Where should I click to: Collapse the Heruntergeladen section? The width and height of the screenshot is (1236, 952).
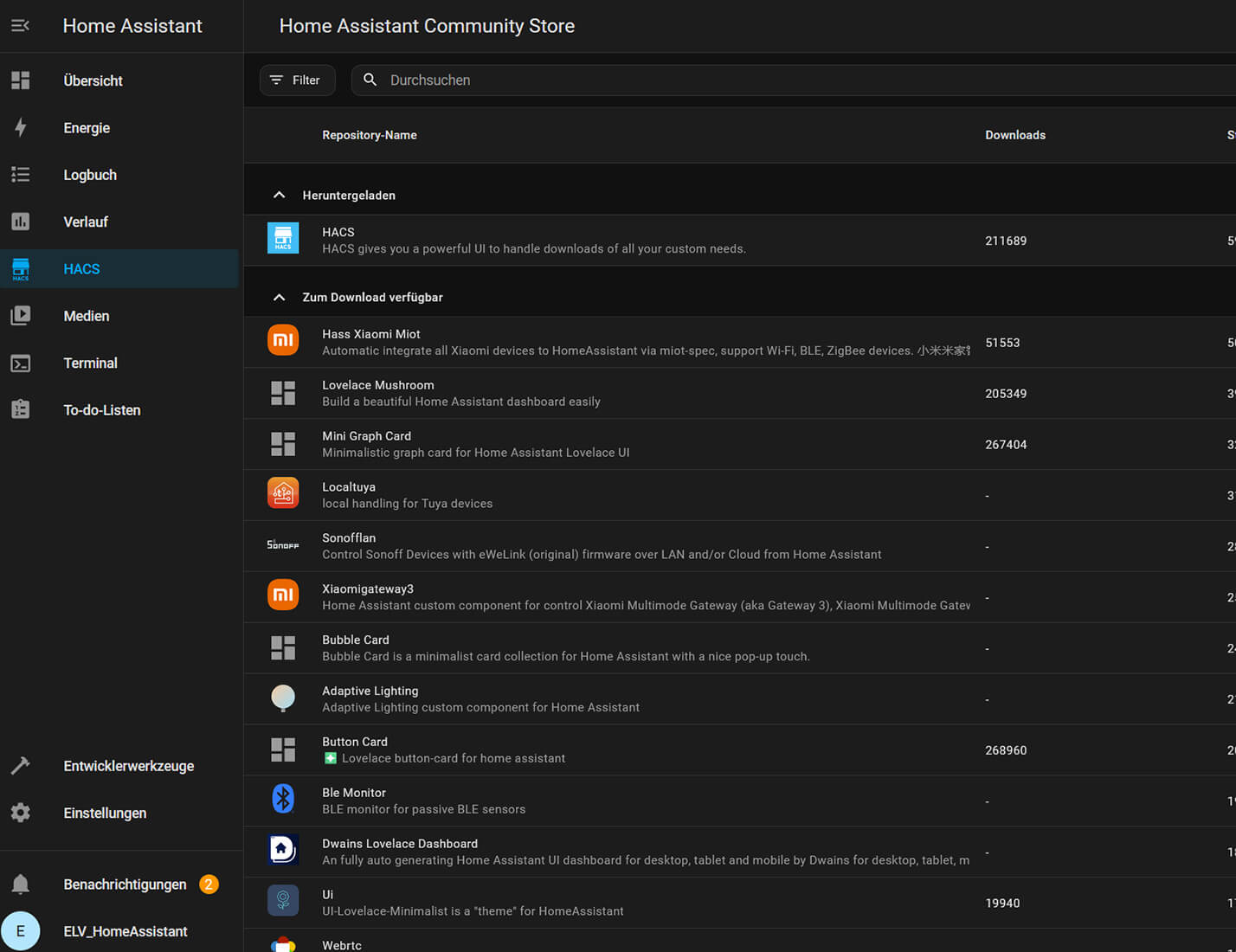(x=279, y=196)
